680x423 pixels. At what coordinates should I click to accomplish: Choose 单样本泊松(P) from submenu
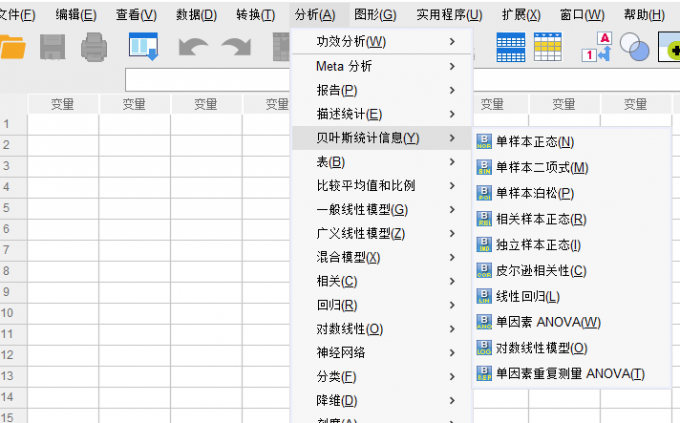click(571, 193)
